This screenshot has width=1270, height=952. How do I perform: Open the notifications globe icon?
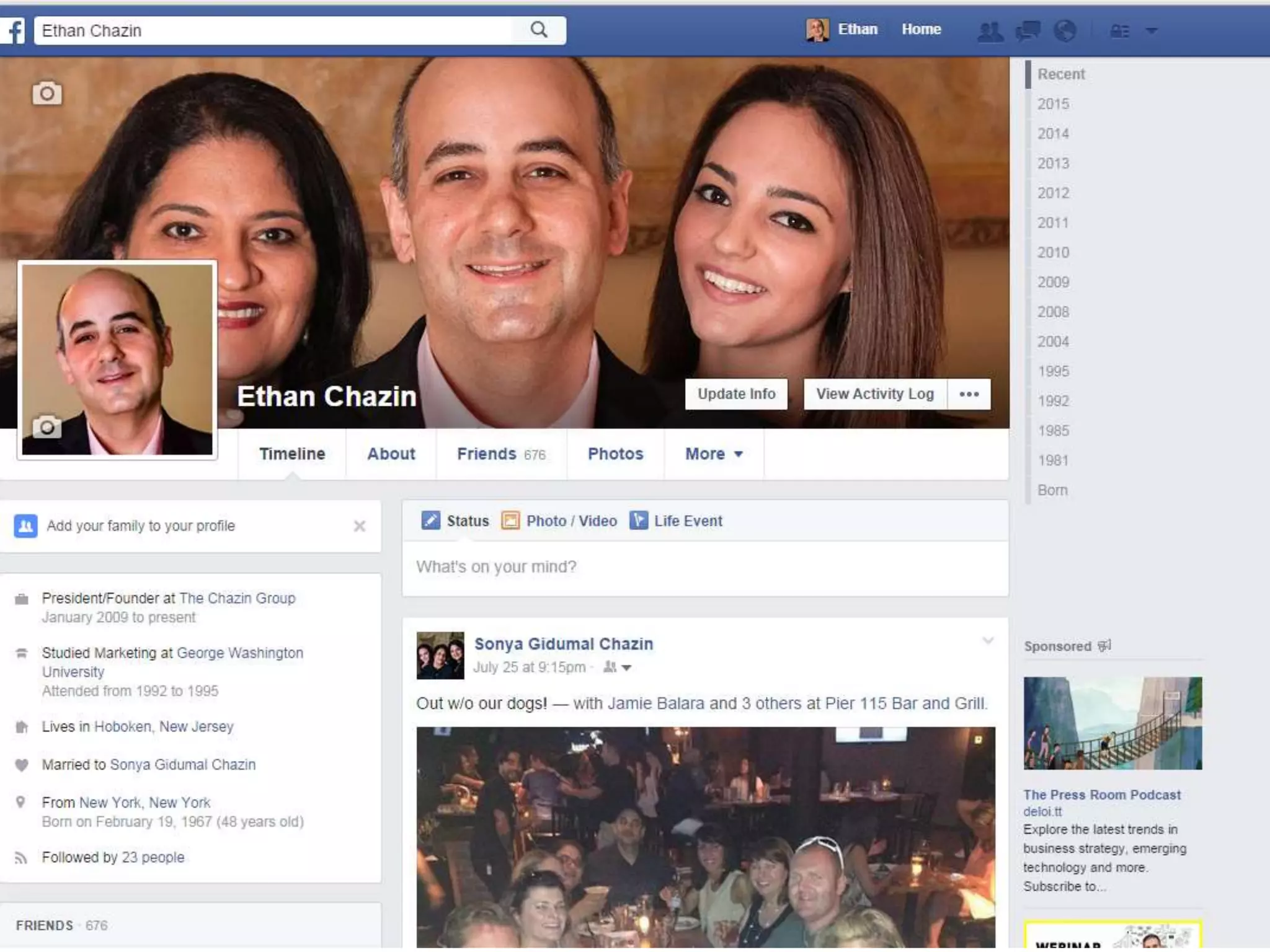coord(1065,30)
